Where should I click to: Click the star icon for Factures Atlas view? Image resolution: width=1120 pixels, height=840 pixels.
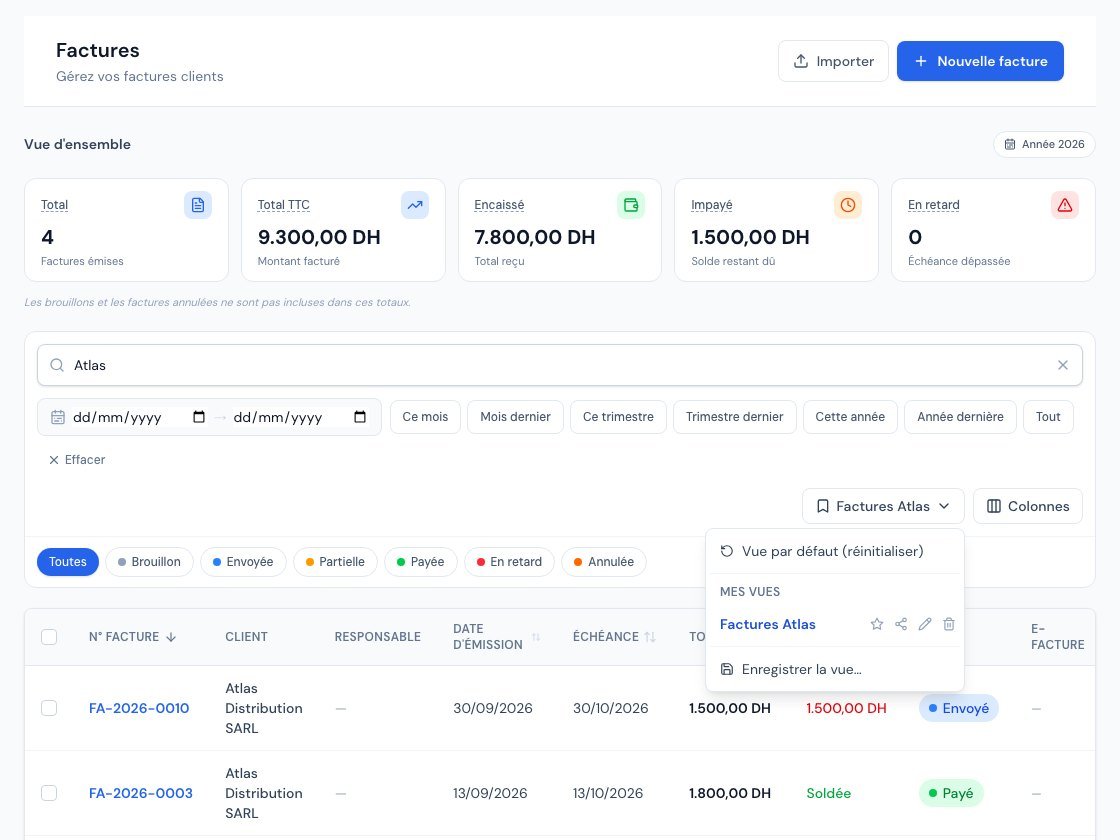click(x=876, y=624)
